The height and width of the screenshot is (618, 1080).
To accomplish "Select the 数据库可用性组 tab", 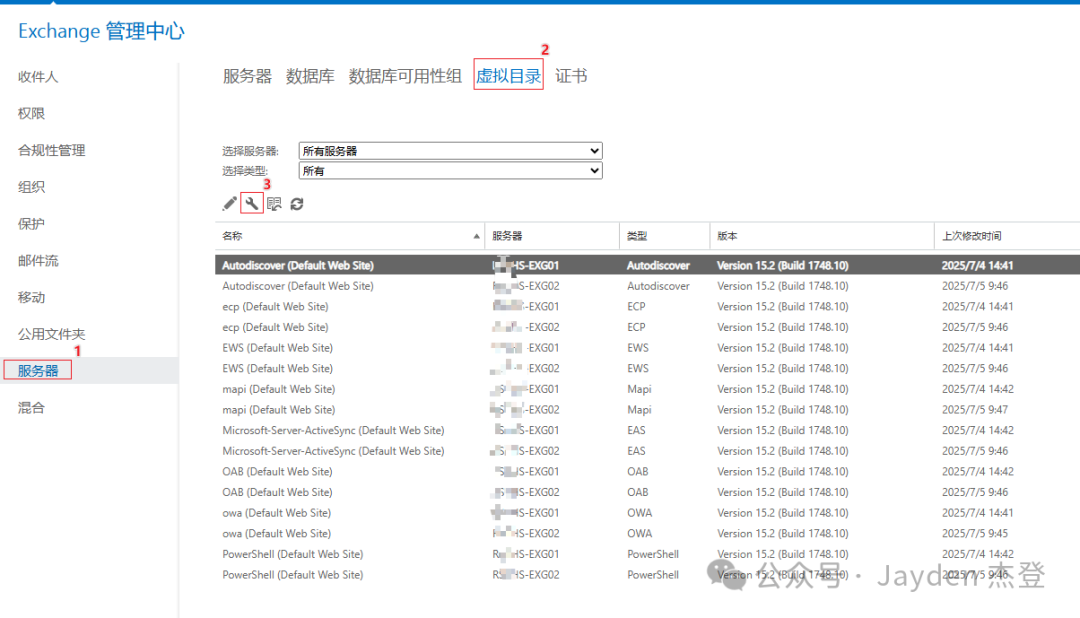I will pyautogui.click(x=405, y=76).
